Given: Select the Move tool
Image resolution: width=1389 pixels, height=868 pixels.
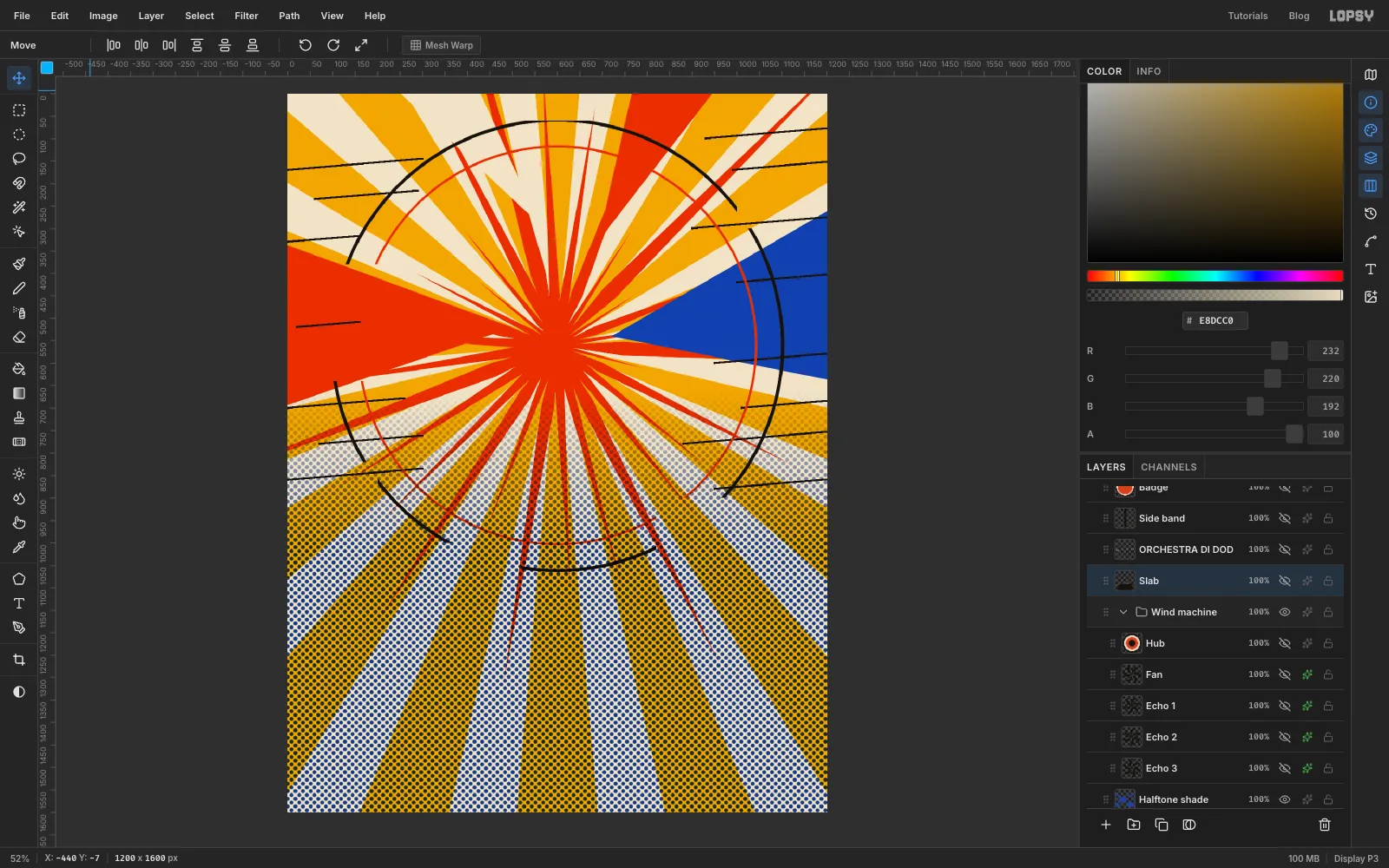Looking at the screenshot, I should coord(19,78).
